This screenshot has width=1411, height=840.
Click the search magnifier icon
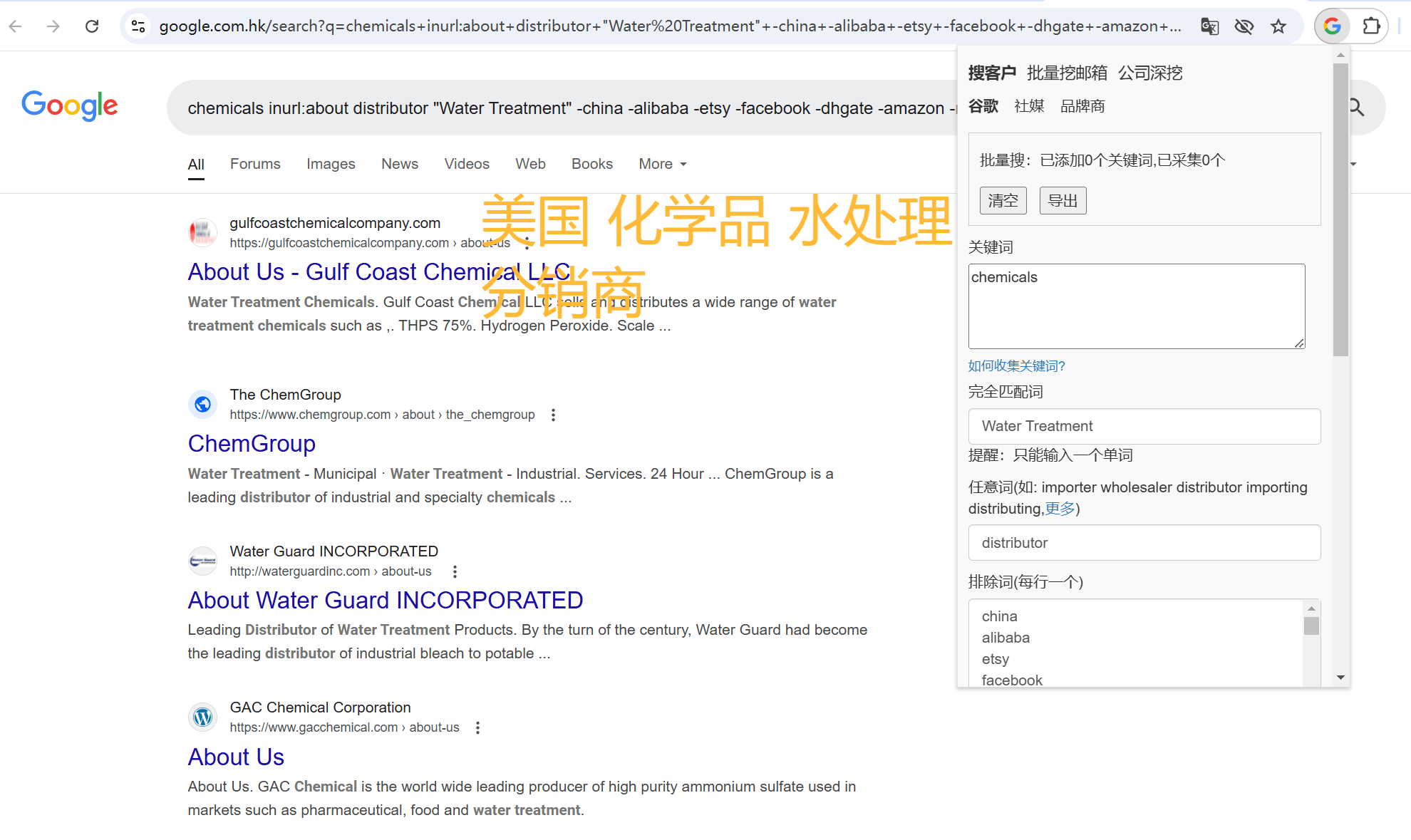(x=1357, y=108)
